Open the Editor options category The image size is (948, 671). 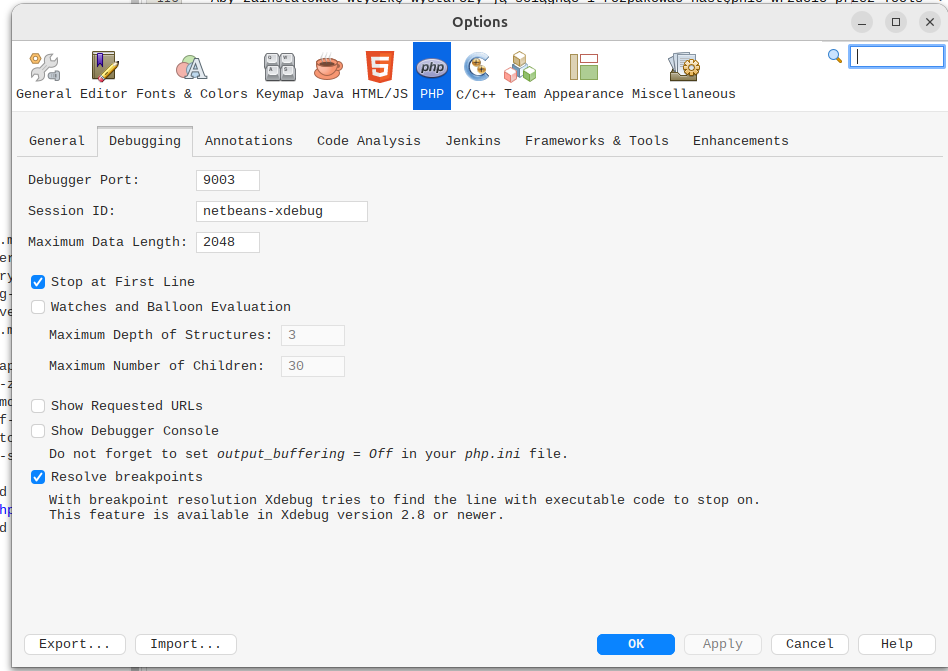coord(104,76)
